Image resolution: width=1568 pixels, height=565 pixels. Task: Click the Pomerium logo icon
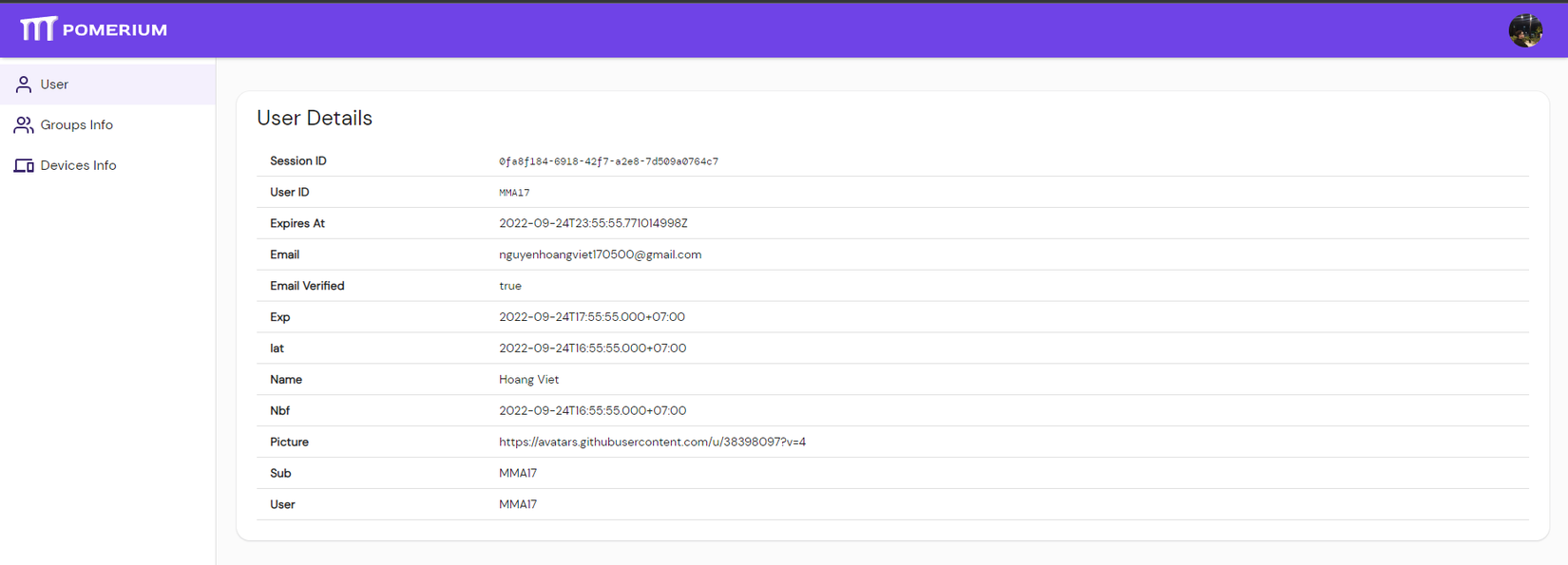[x=38, y=29]
